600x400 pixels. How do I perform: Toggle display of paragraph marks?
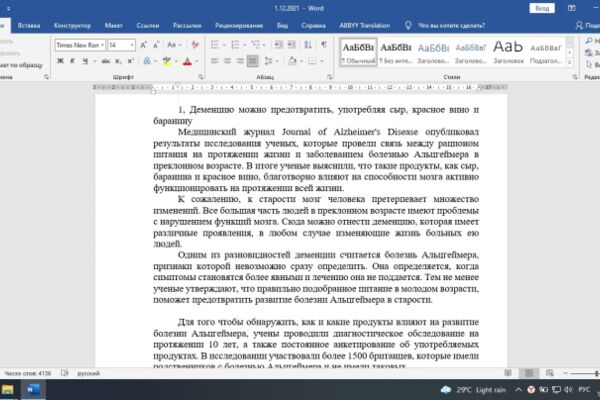(x=324, y=45)
